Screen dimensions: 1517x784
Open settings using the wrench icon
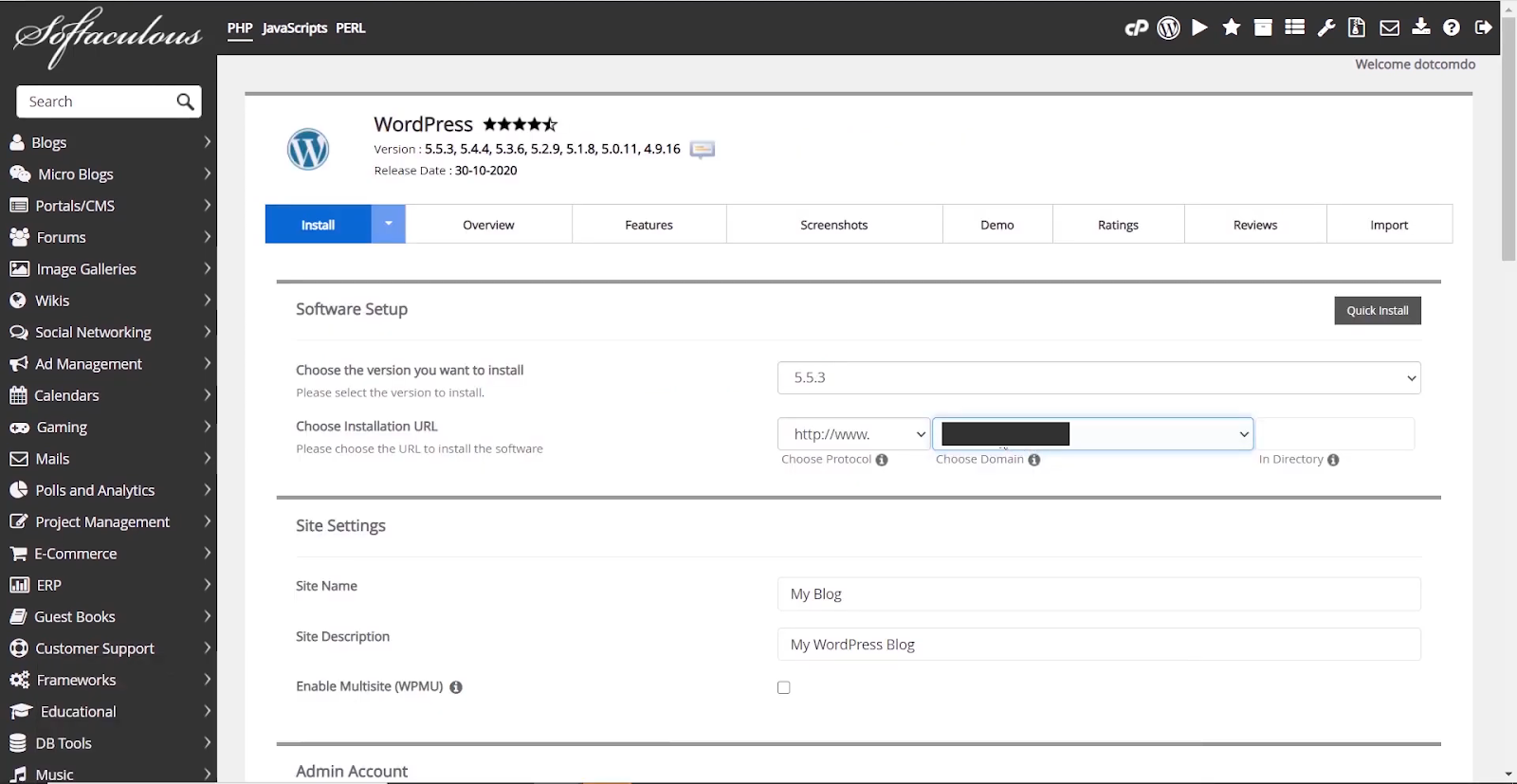click(x=1326, y=27)
